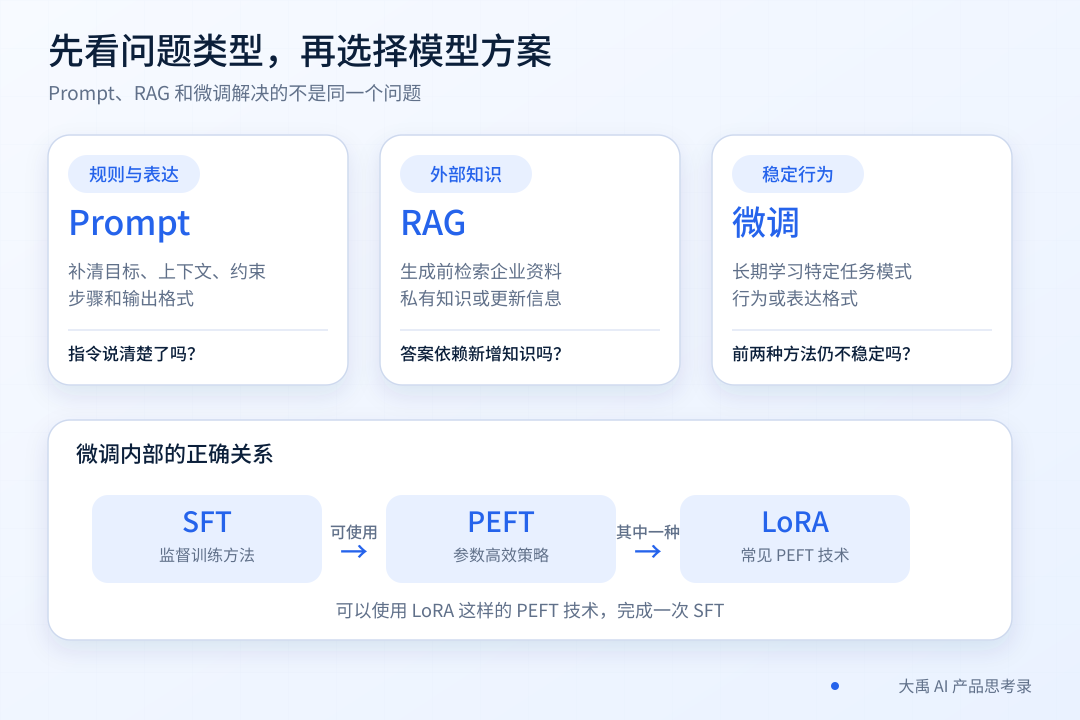
Task: Click the SFT caption 监督训练方法
Action: [x=207, y=555]
